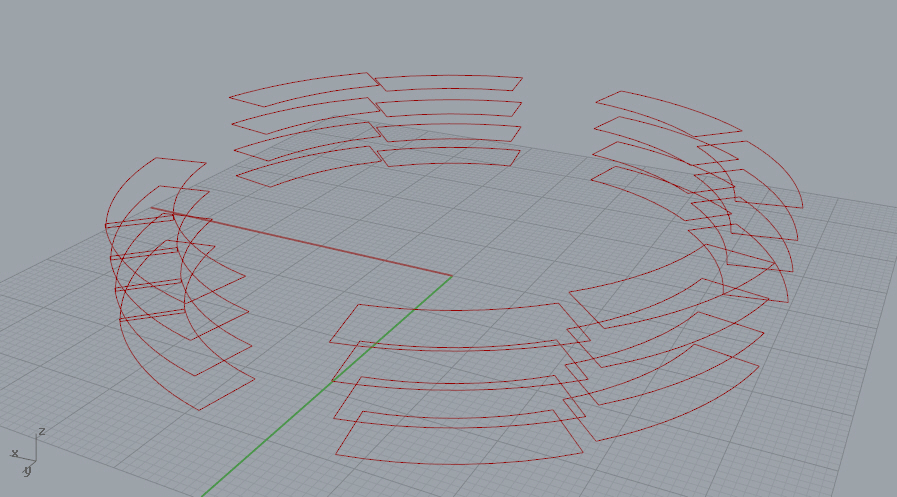Click the red X-axis line on the grid
Image resolution: width=897 pixels, height=497 pixels.
pos(301,242)
